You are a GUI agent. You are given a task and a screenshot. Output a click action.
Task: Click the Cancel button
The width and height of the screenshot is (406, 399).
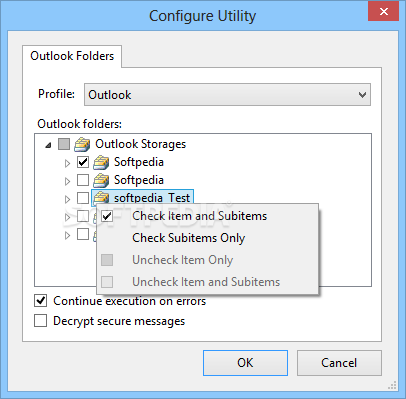click(339, 363)
